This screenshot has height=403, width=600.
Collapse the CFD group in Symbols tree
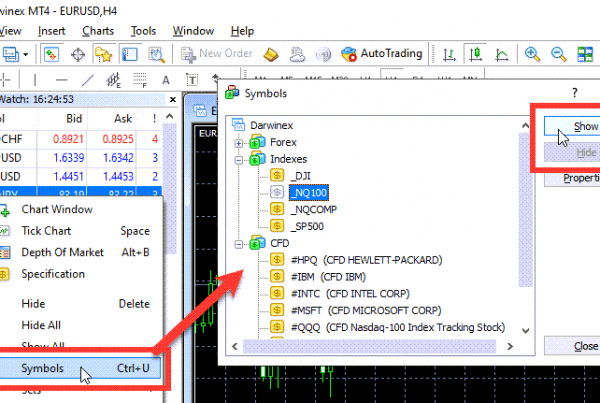pos(238,244)
